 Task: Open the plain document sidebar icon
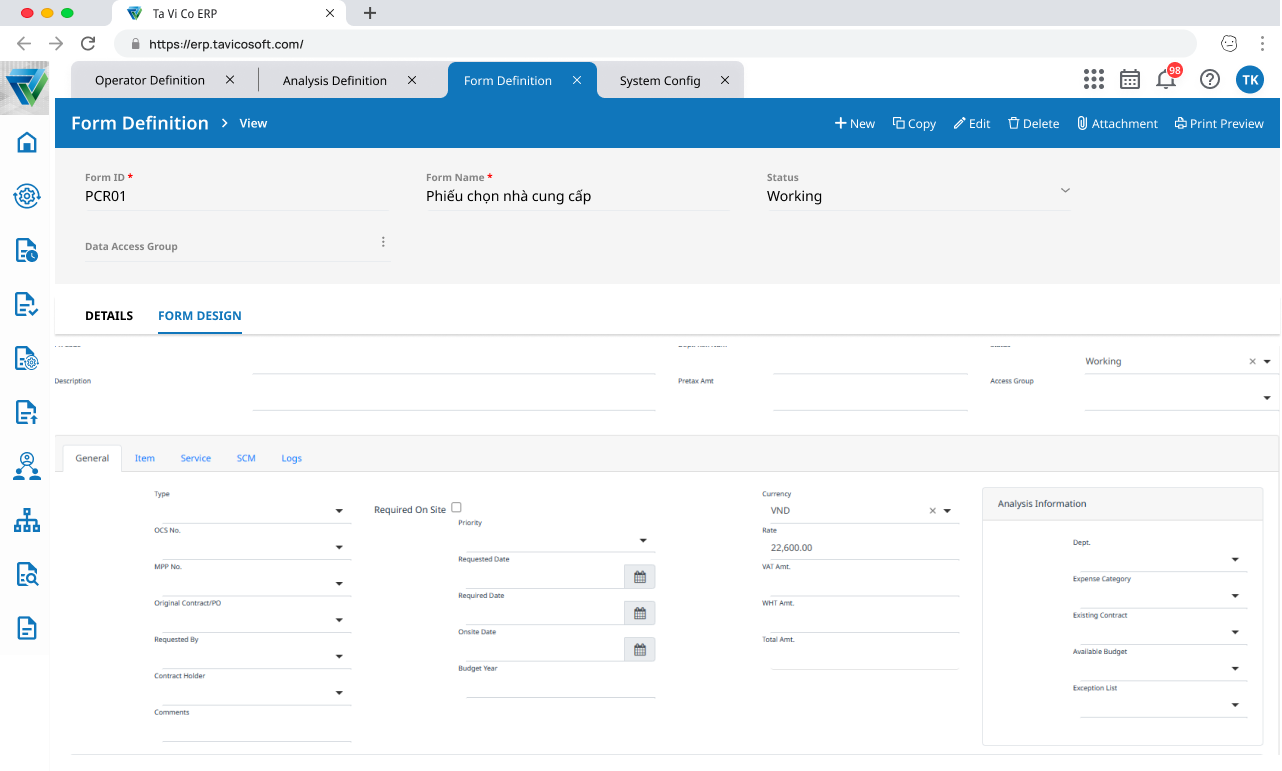pyautogui.click(x=27, y=628)
